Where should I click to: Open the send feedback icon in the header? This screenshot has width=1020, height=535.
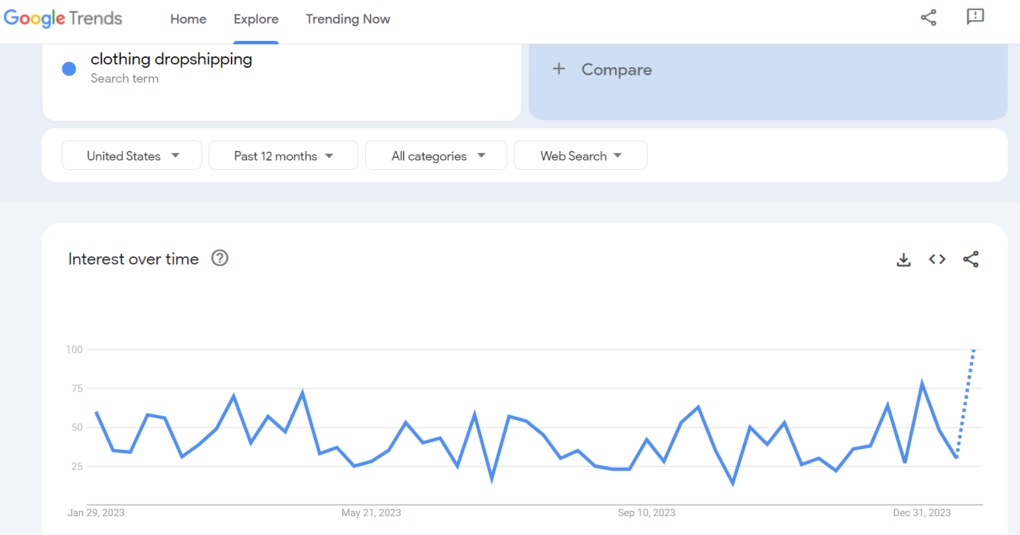coord(975,18)
